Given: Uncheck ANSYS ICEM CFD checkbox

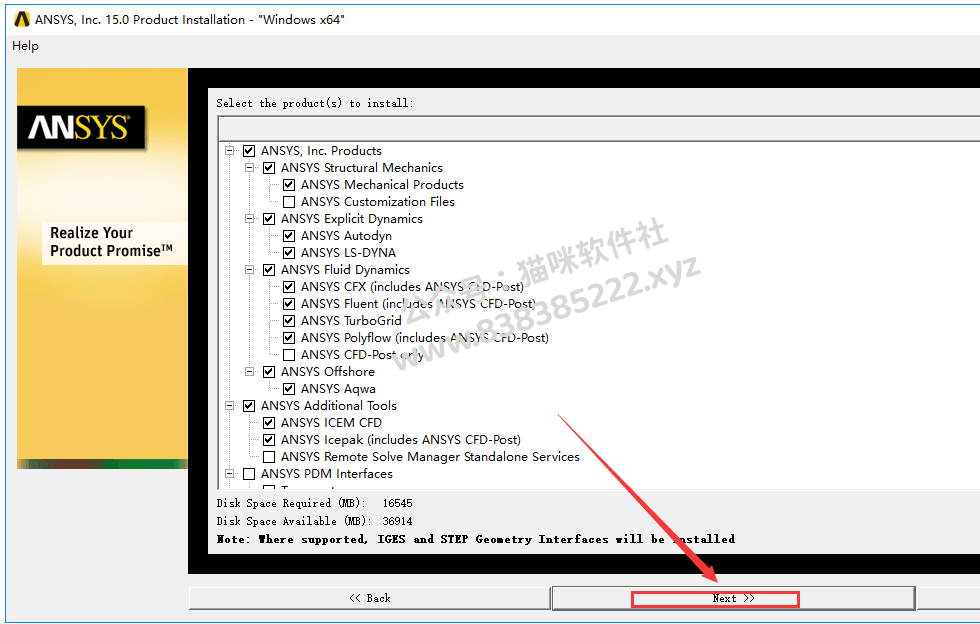Looking at the screenshot, I should pyautogui.click(x=269, y=423).
